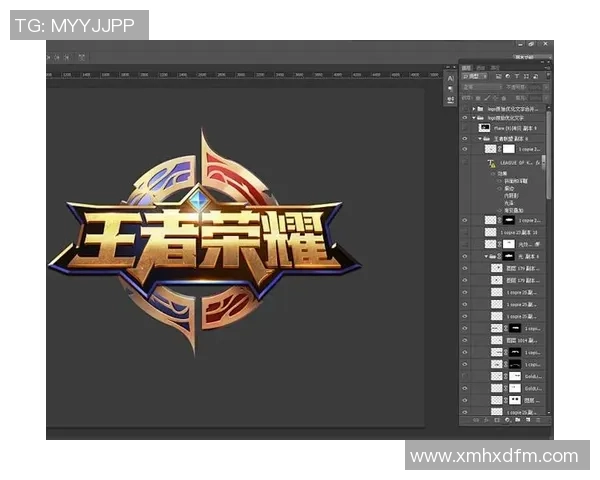600x480 pixels.
Task: Toggle visibility of 渐变叠加 effect
Action: click(x=499, y=211)
